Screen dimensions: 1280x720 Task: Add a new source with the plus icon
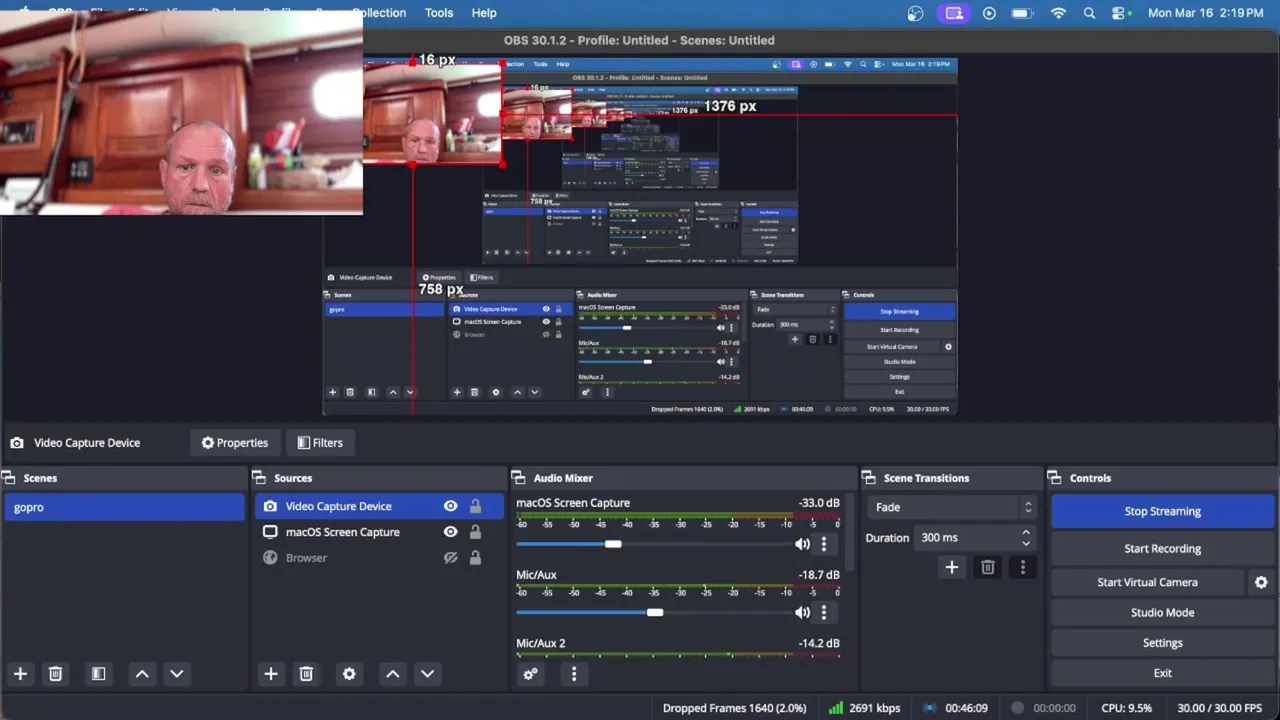coord(270,674)
